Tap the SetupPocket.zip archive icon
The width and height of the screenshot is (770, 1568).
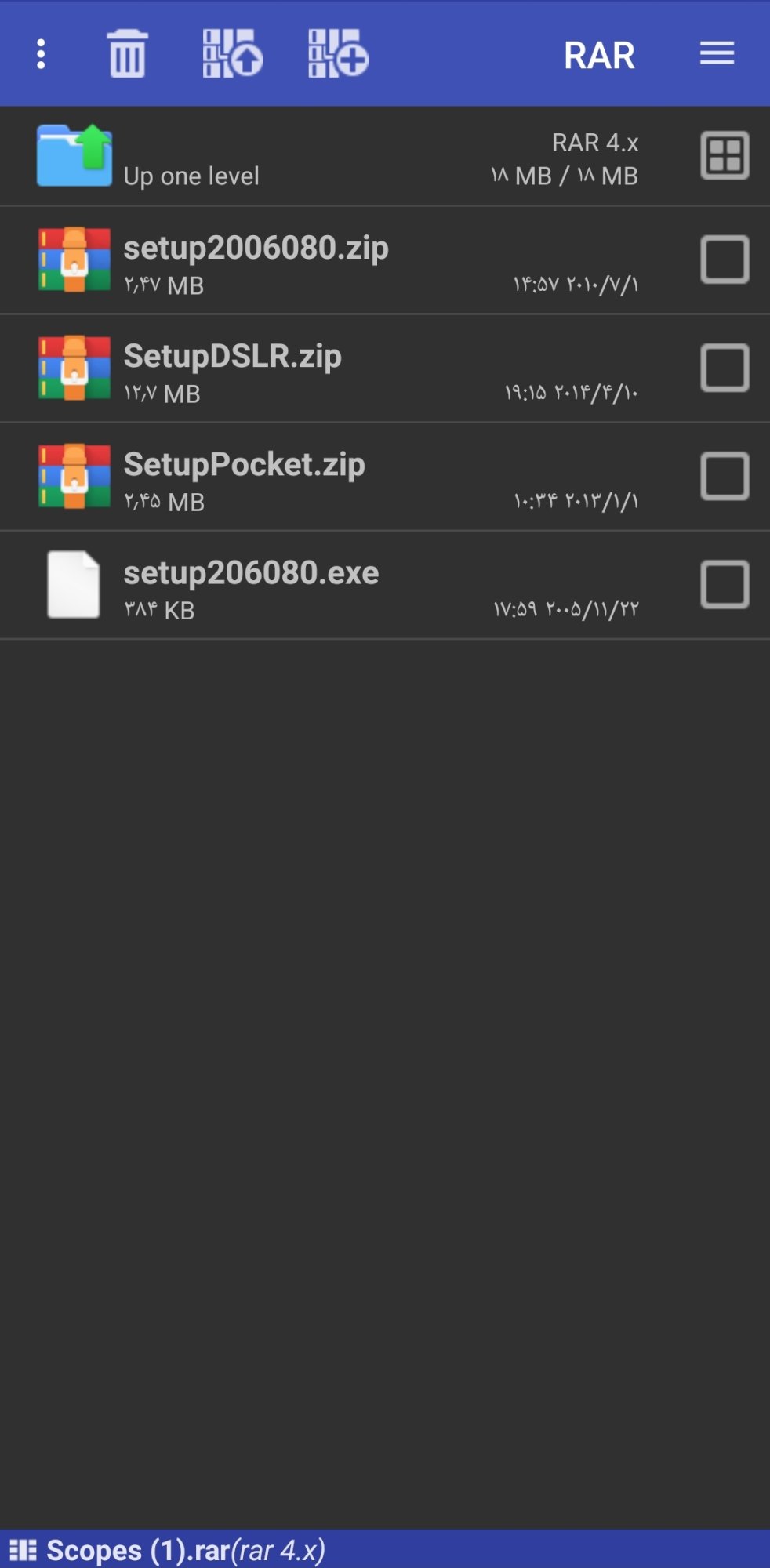(x=74, y=476)
